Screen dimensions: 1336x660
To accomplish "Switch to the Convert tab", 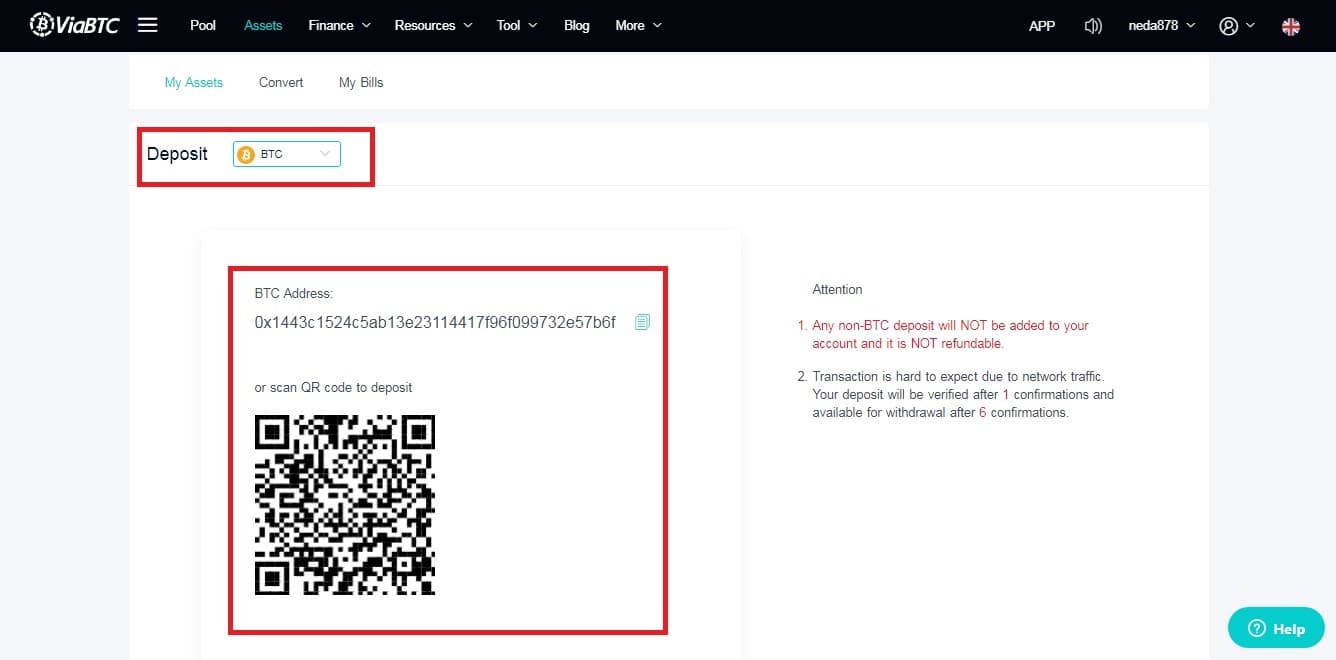I will [281, 82].
